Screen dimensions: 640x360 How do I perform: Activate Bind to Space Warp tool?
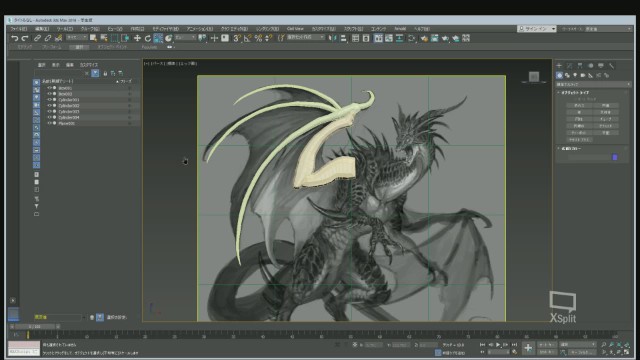tap(58, 38)
